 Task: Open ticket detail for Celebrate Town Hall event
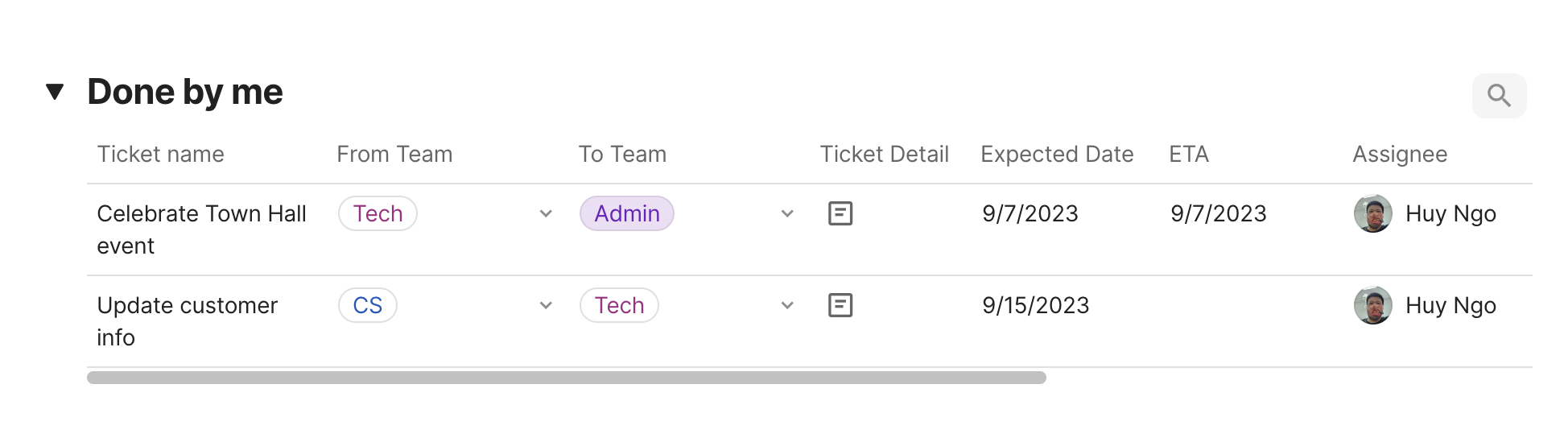840,213
